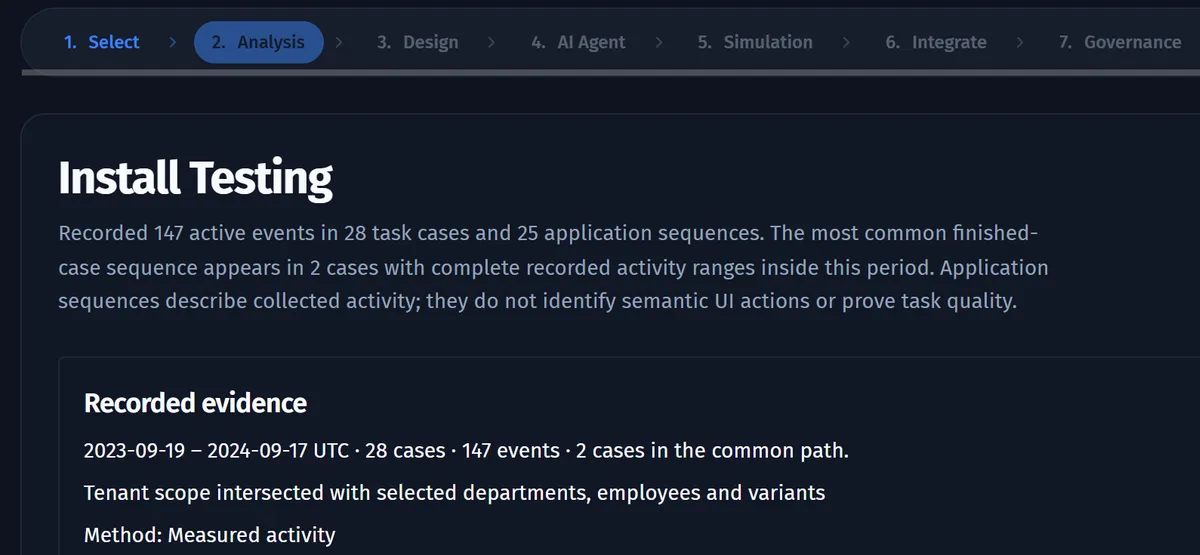
Task: Click the Install Testing heading
Action: tap(195, 178)
